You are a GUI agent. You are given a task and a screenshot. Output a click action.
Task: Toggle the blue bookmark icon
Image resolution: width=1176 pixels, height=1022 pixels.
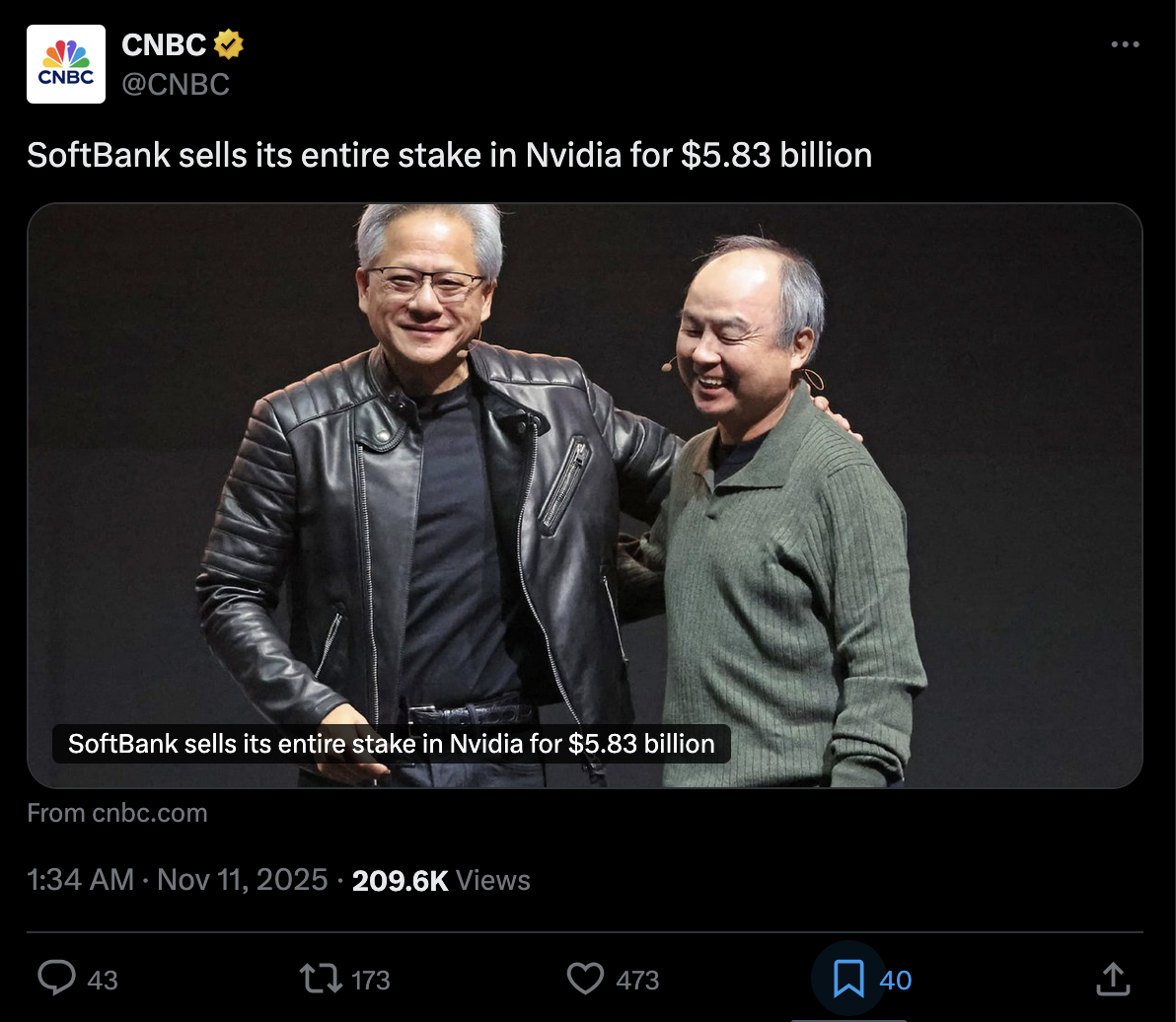(x=848, y=979)
